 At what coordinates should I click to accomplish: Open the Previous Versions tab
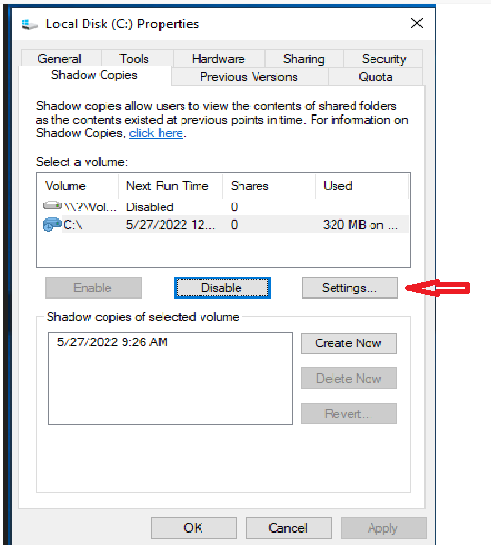click(249, 77)
